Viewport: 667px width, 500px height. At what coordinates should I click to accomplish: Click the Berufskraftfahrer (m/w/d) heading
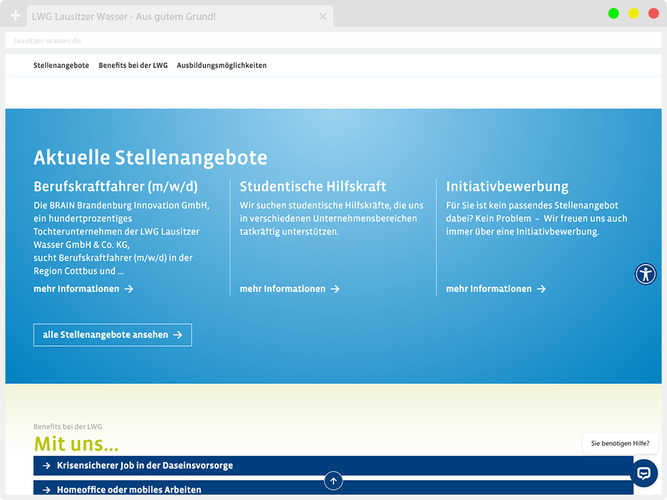pyautogui.click(x=116, y=186)
